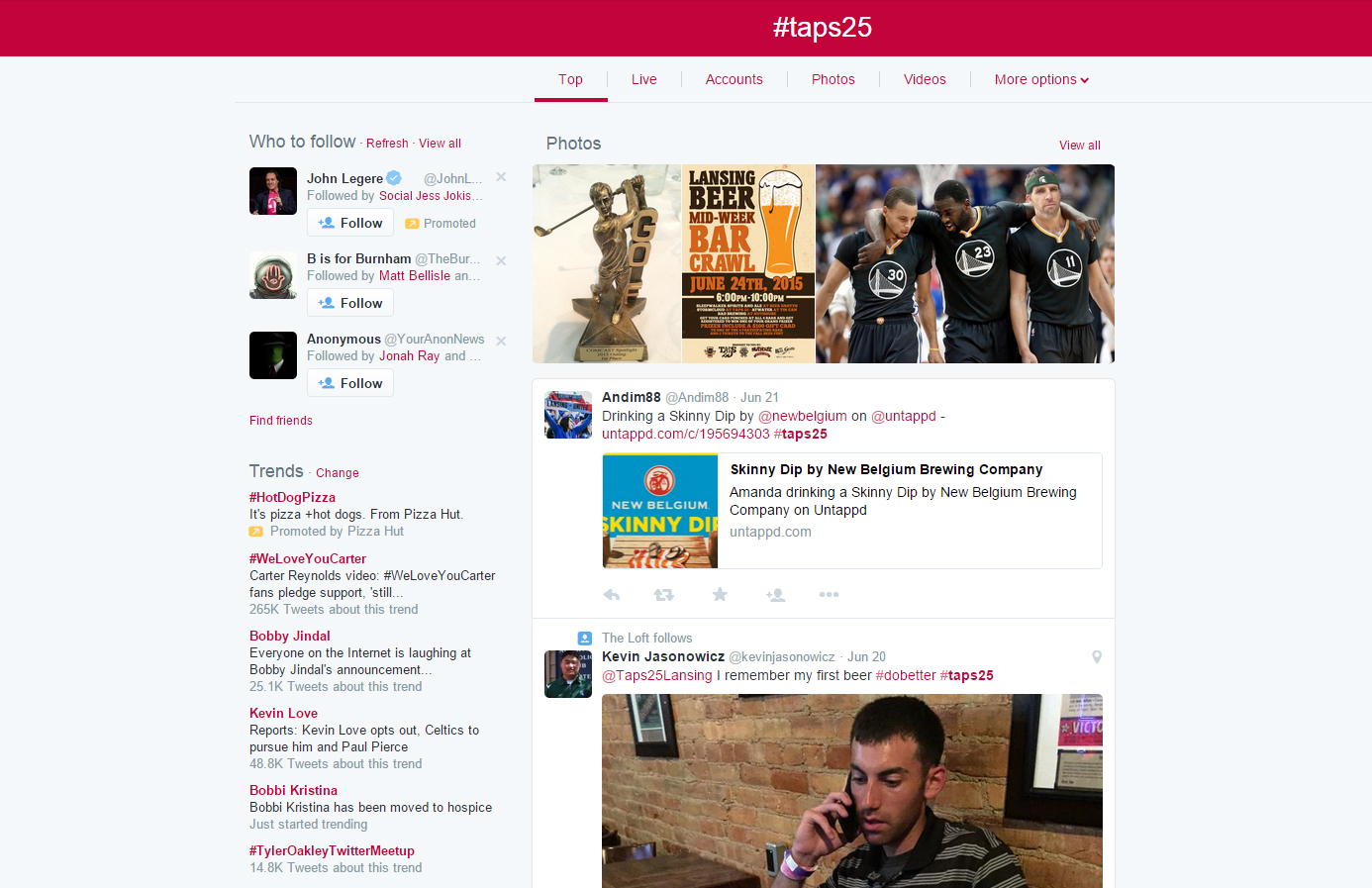Favorite Andim88's tweet with the star icon
Viewport: 1372px width, 888px height.
(720, 595)
